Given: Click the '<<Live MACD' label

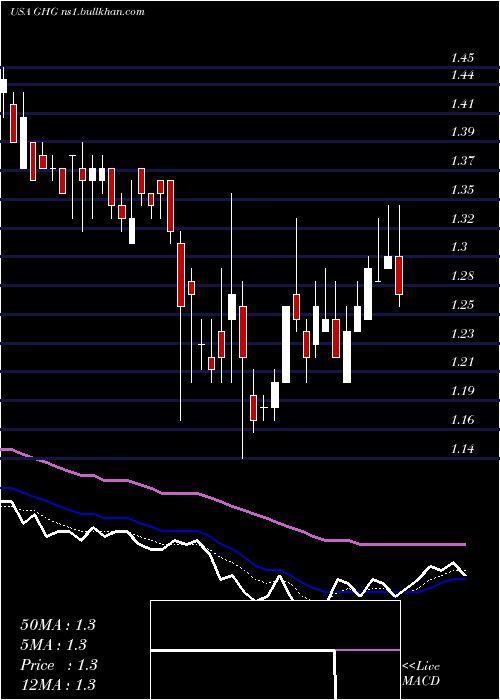Looking at the screenshot, I should pos(421,674).
